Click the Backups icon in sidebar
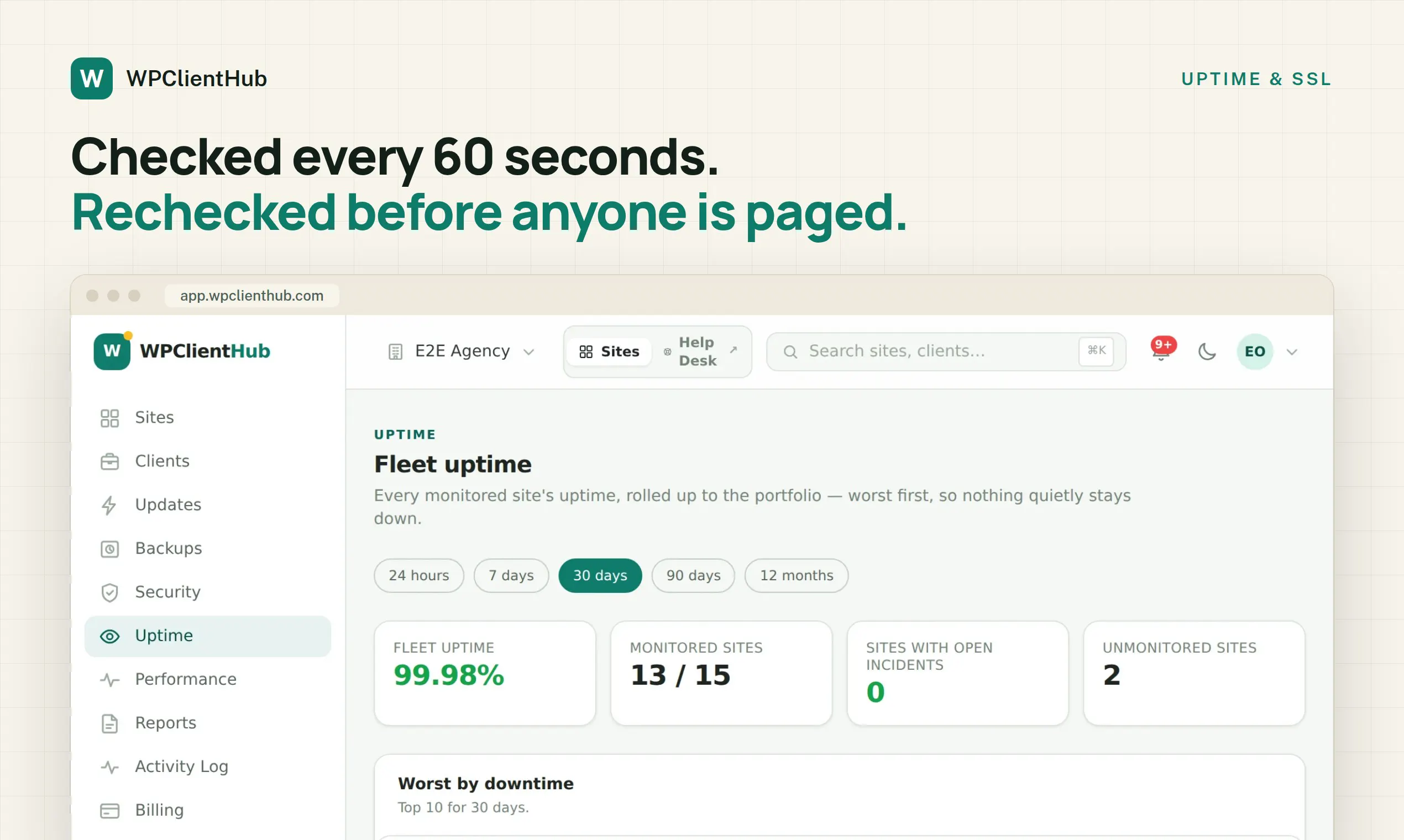Viewport: 1404px width, 840px height. point(109,549)
